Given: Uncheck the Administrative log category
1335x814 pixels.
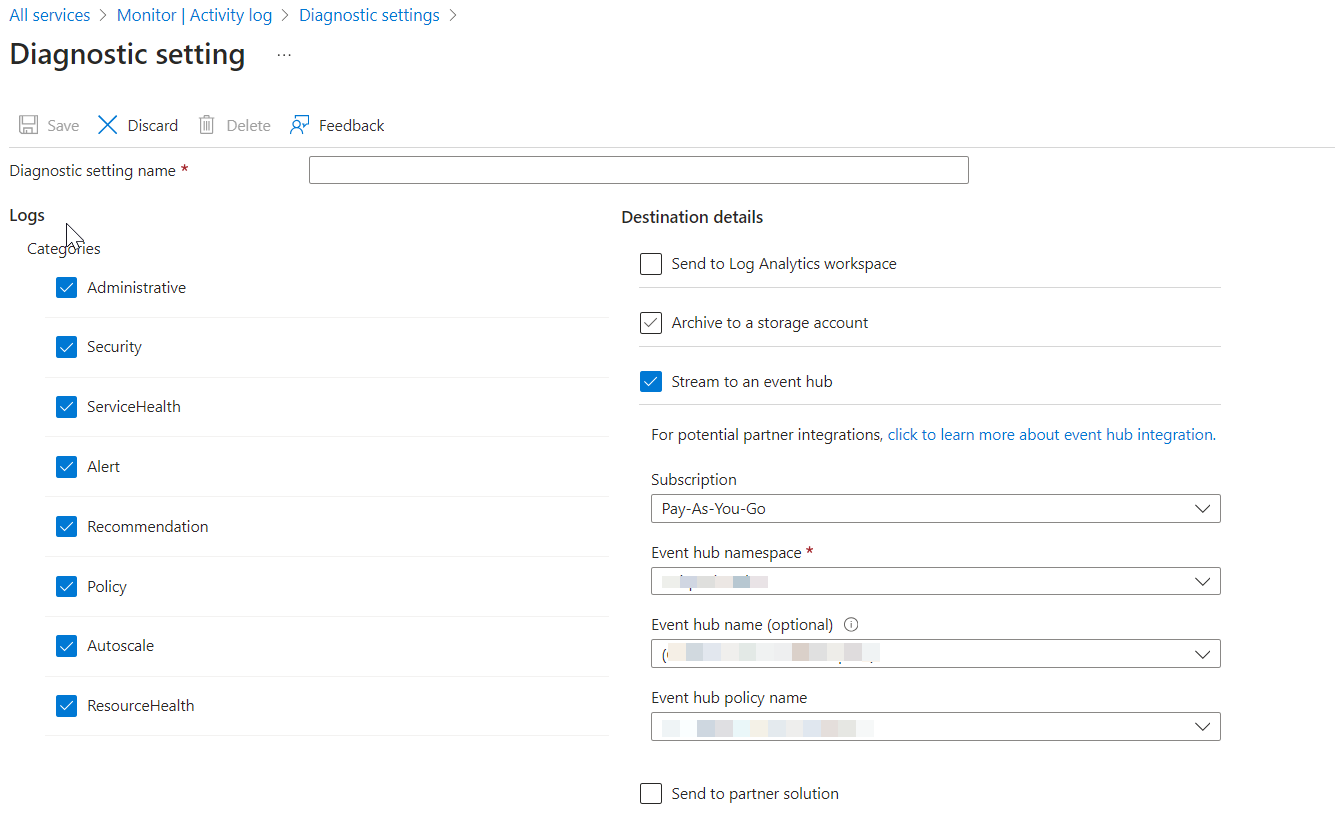Looking at the screenshot, I should click(x=66, y=288).
